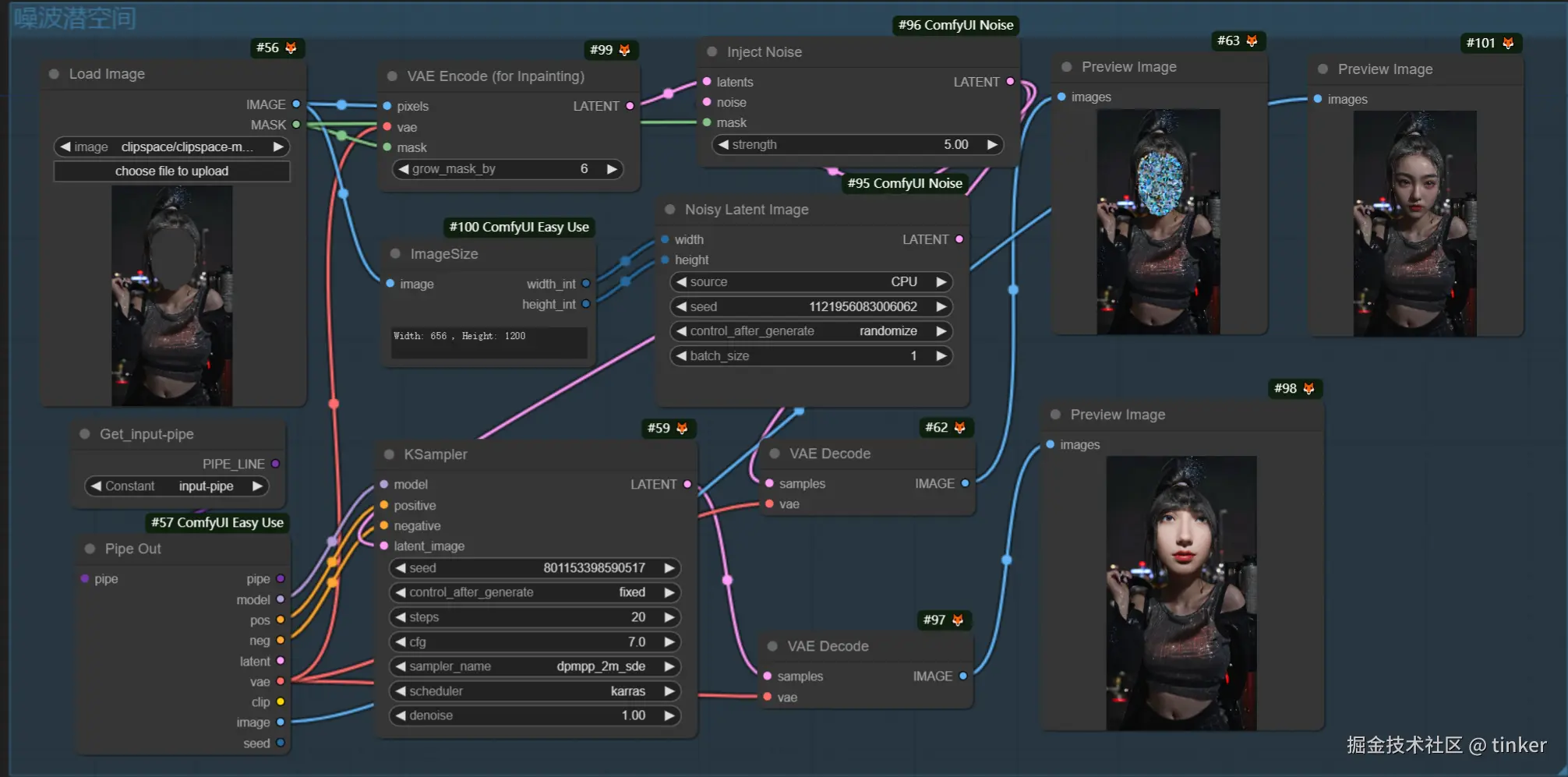This screenshot has height=777, width=1568.
Task: Open Noisy Latent control_after_generate combo showing randomize
Action: (x=811, y=331)
